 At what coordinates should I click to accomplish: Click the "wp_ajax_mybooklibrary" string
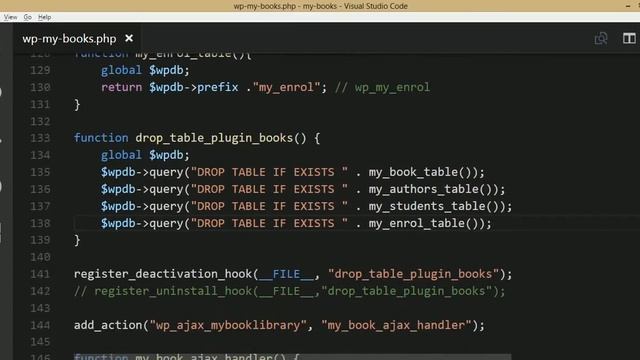click(228, 325)
